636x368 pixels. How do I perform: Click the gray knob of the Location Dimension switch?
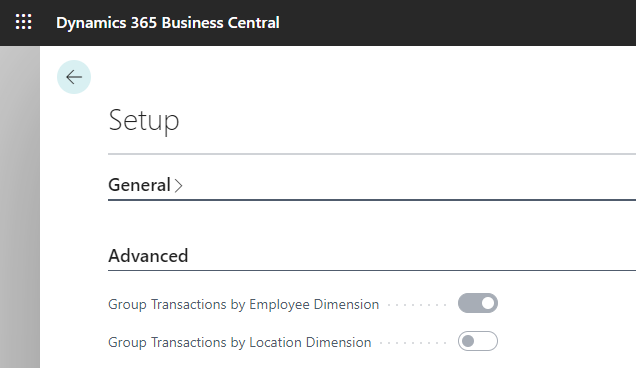468,341
